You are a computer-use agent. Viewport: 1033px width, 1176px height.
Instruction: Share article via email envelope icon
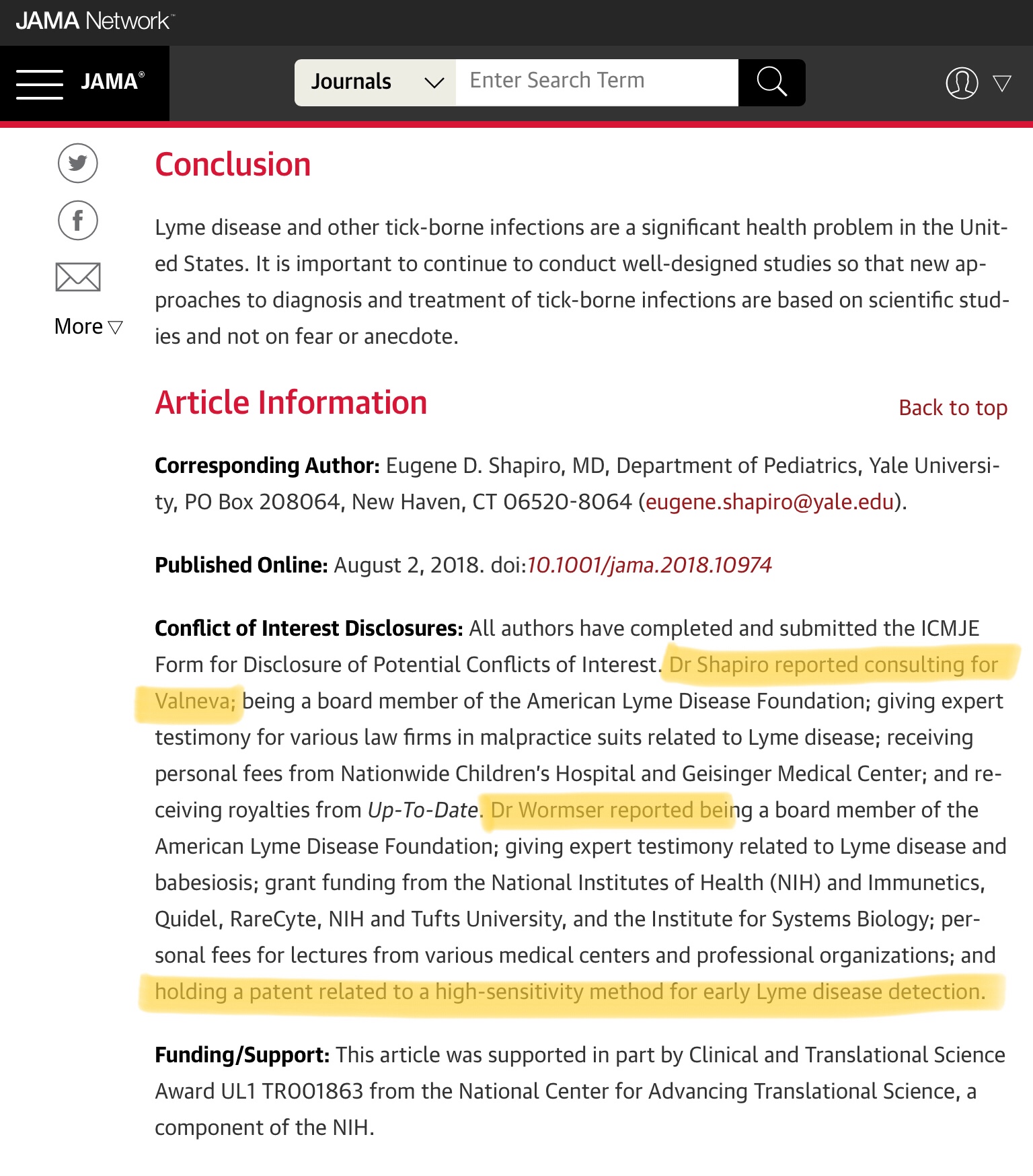pyautogui.click(x=78, y=277)
